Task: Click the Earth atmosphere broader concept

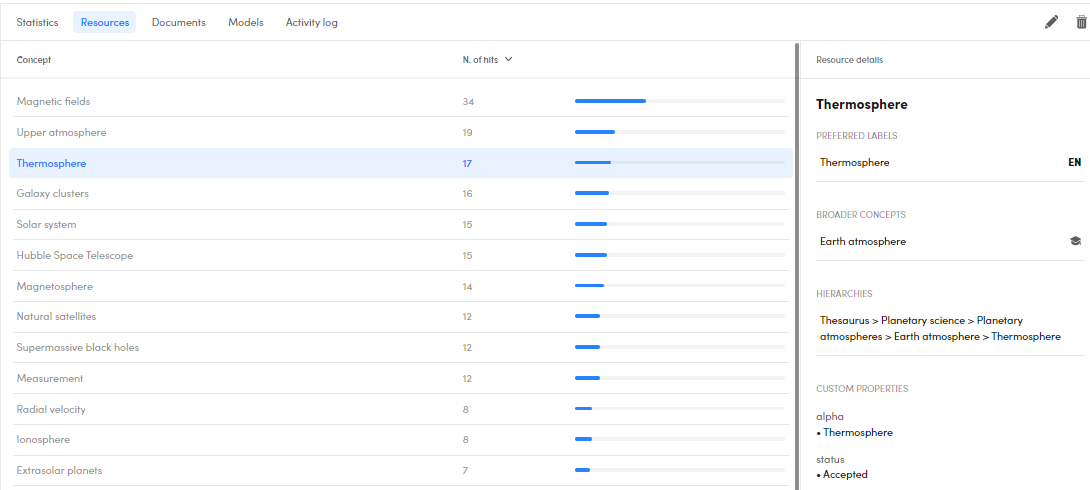Action: coord(862,242)
